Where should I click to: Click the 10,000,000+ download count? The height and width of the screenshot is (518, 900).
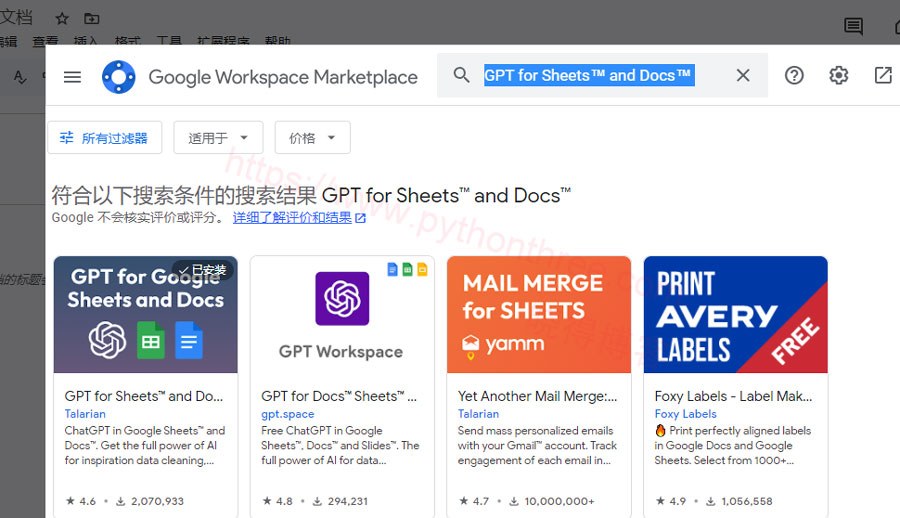coord(552,501)
